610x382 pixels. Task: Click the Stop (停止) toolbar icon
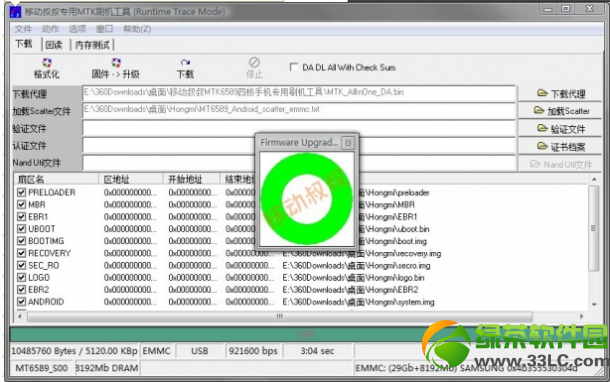(254, 62)
